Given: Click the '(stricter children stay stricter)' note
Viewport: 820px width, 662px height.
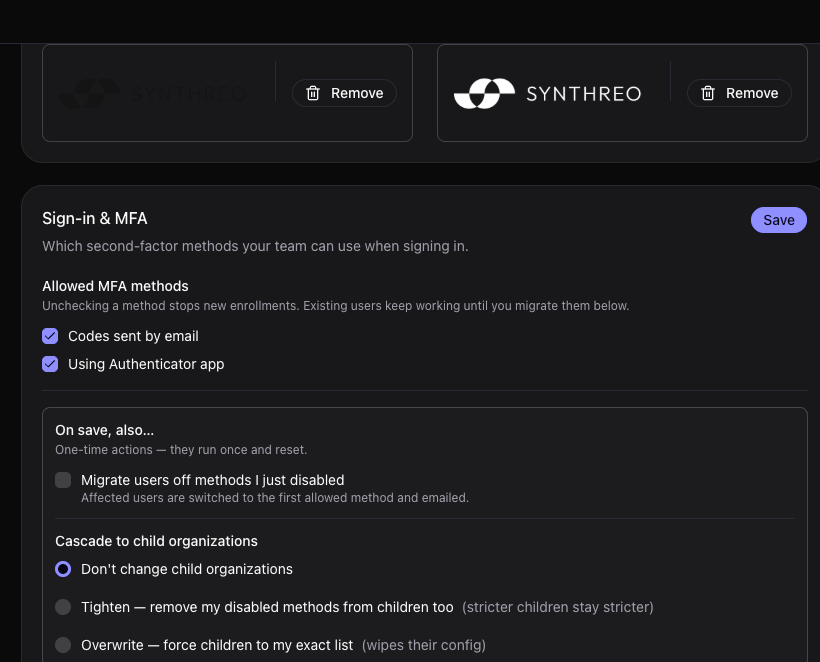Looking at the screenshot, I should pos(557,607).
